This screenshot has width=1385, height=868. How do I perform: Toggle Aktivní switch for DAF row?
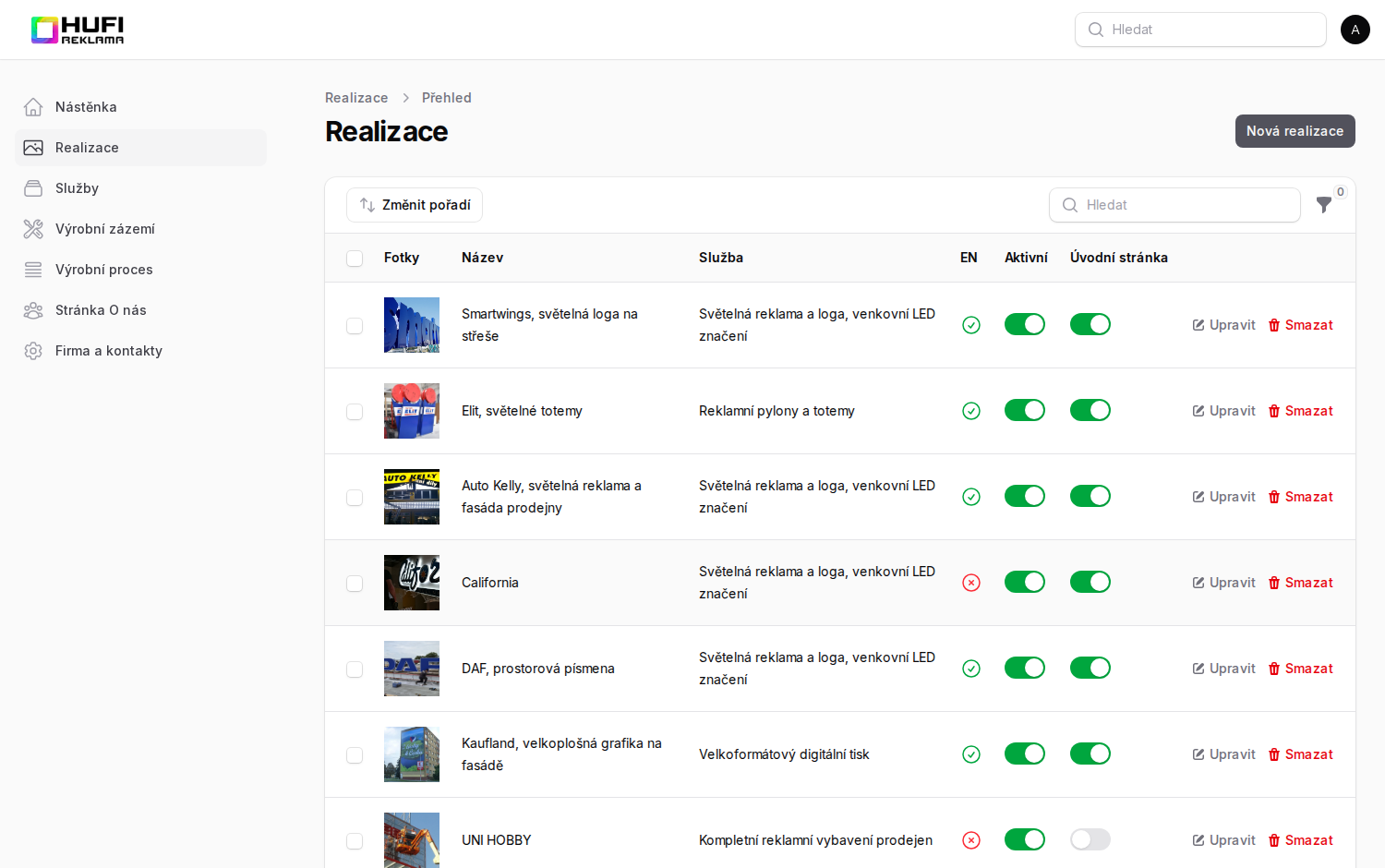pos(1025,668)
